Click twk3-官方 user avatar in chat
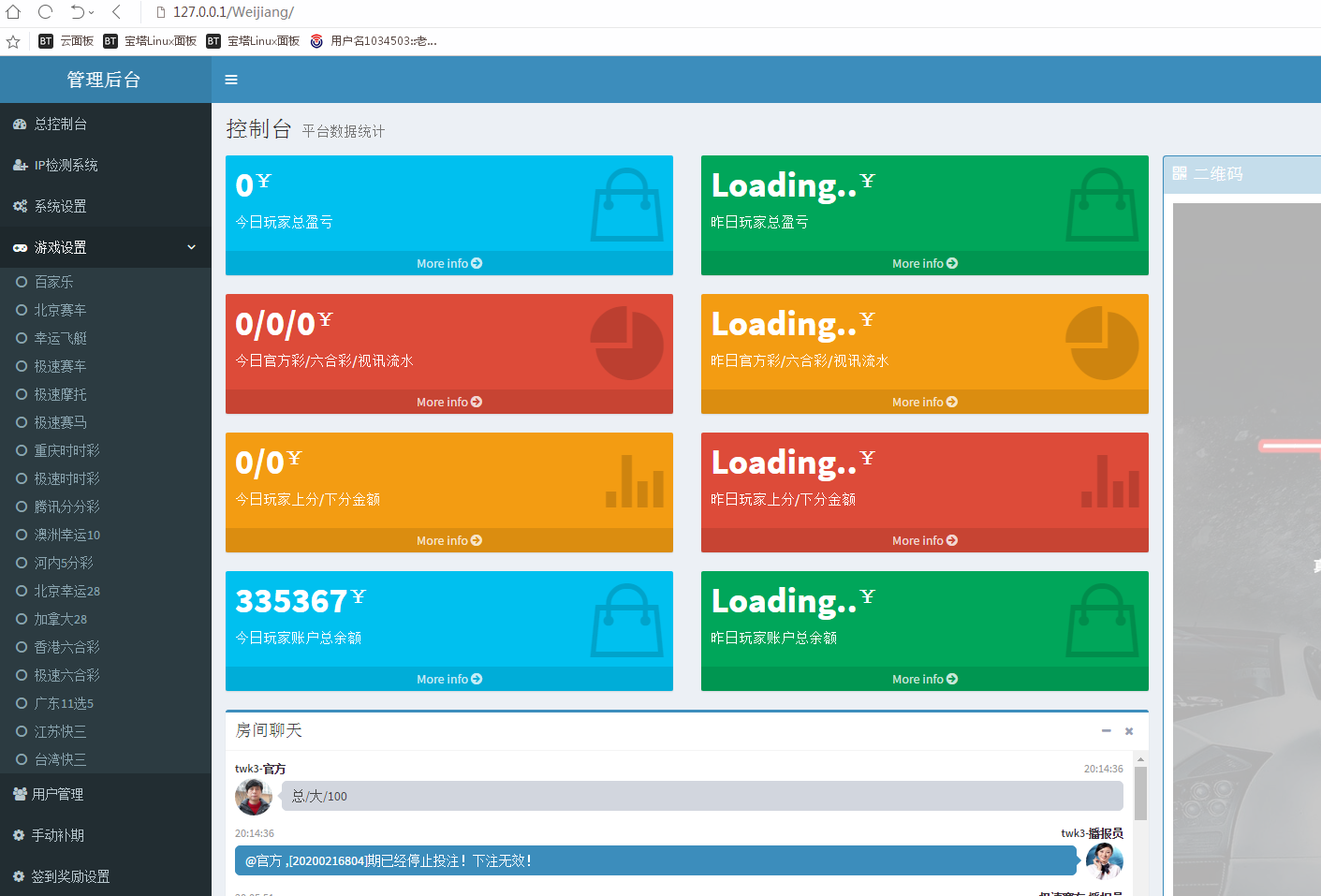 pos(253,797)
